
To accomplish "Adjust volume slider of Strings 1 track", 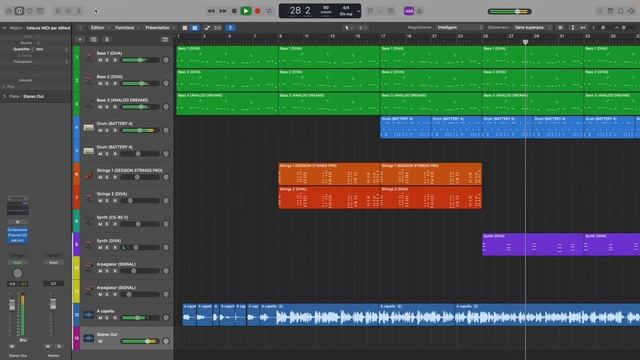I will pyautogui.click(x=140, y=177).
